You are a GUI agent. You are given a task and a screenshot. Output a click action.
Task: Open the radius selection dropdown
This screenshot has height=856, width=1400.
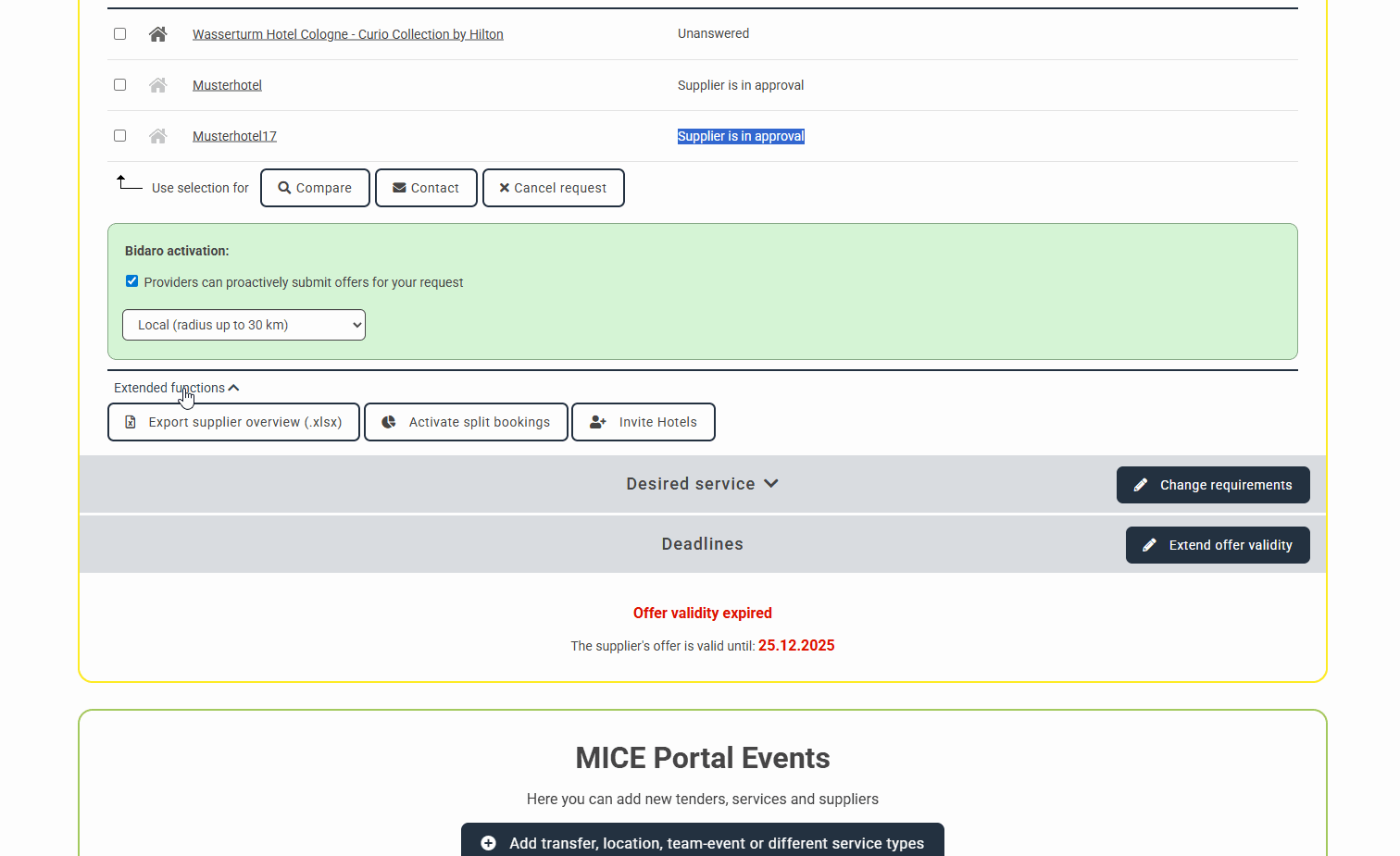pyautogui.click(x=244, y=324)
